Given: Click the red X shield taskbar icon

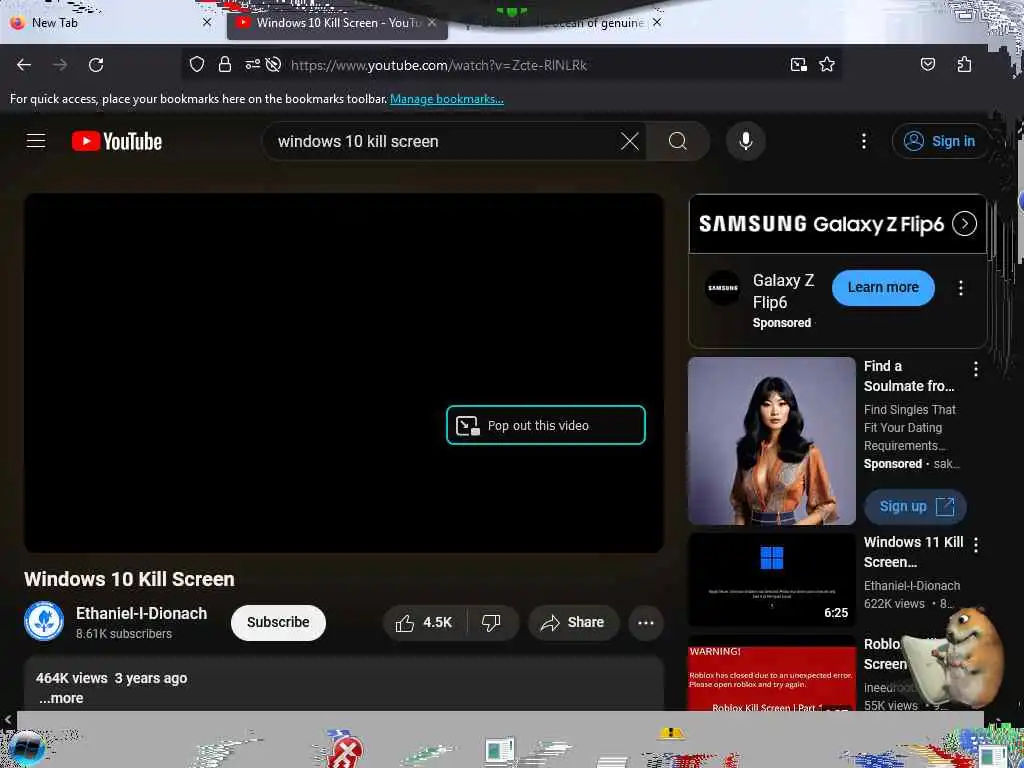Looking at the screenshot, I should [344, 749].
